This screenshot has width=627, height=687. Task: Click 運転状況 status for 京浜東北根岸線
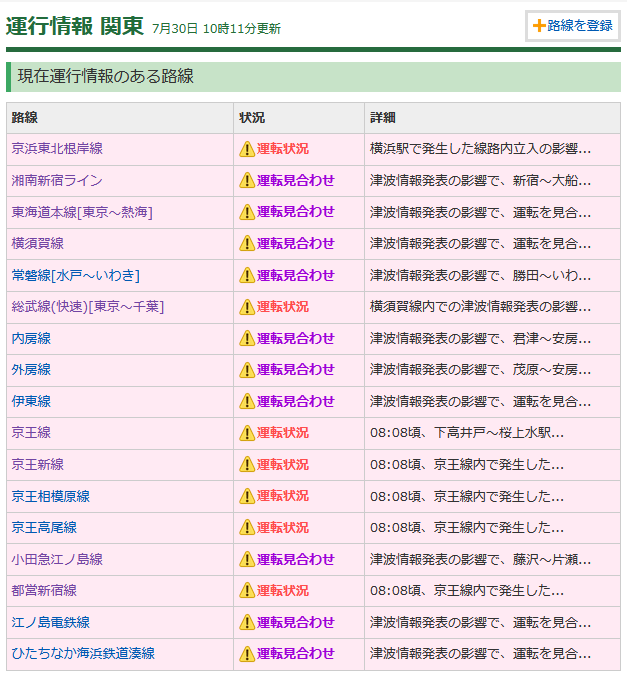(x=283, y=149)
